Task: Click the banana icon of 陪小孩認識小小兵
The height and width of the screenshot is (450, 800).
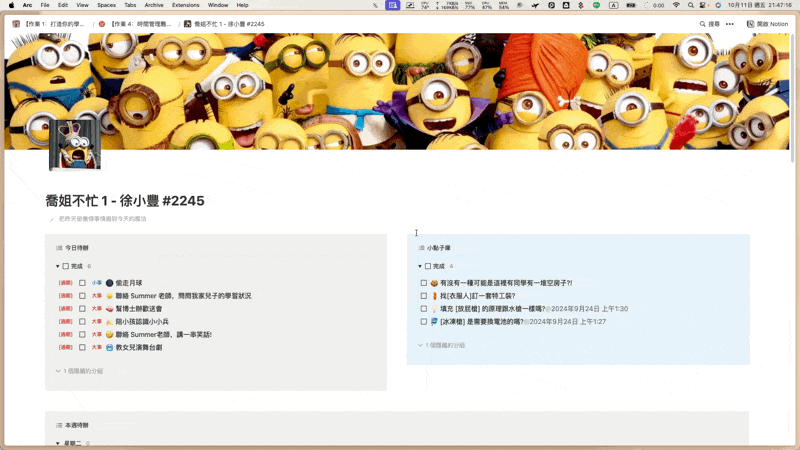Action: pos(109,321)
